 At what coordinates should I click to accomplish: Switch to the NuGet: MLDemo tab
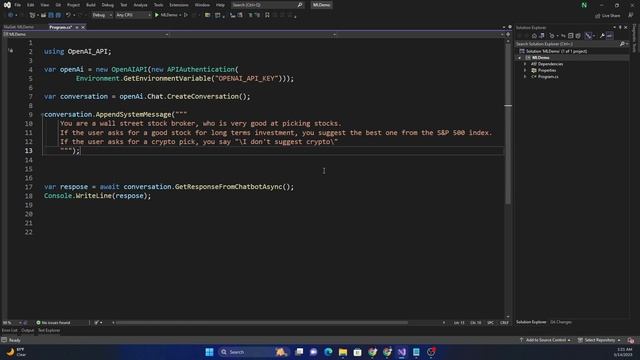coord(19,27)
